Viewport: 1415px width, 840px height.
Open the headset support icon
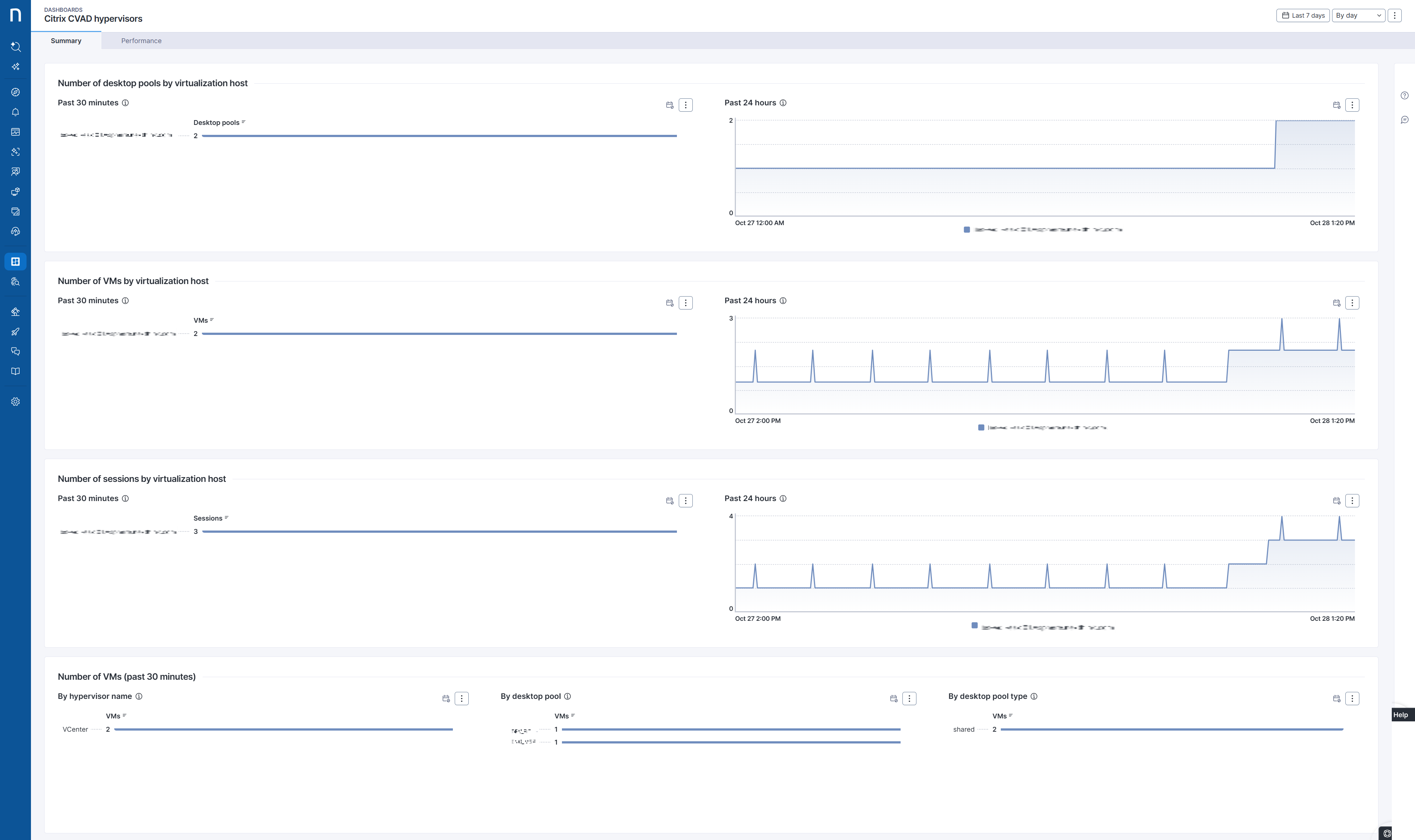point(15,231)
